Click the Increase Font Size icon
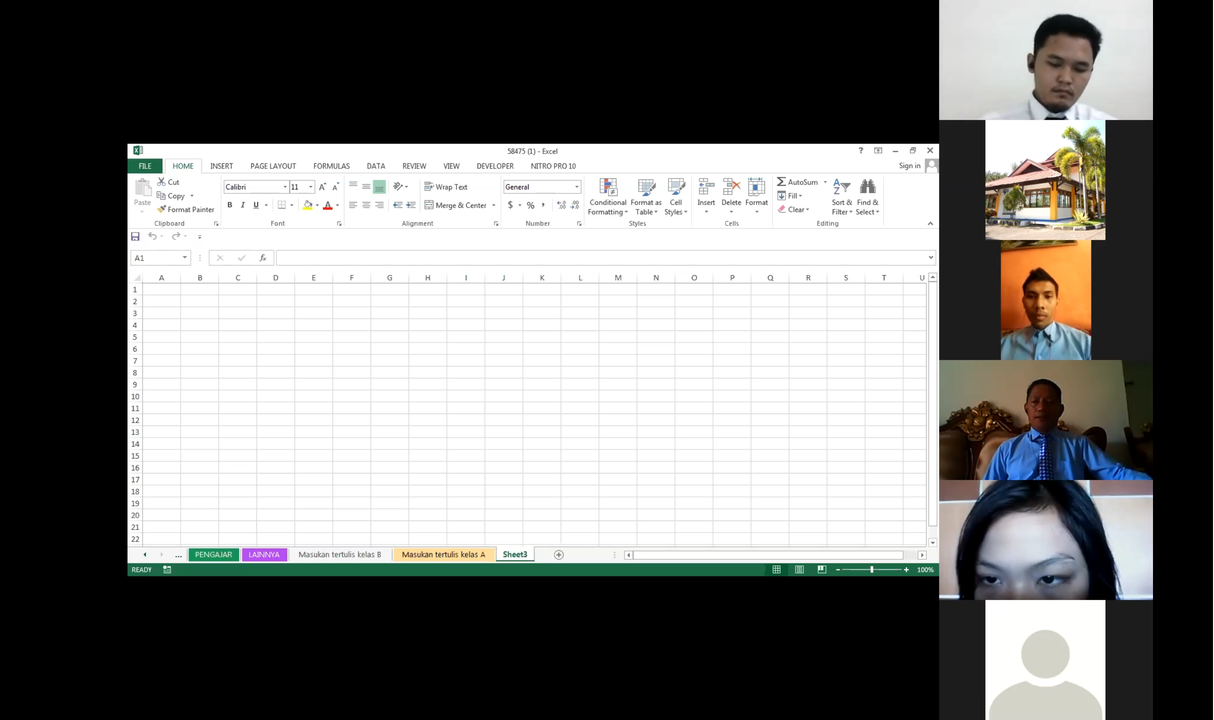Viewport: 1214px width, 720px height. point(322,187)
